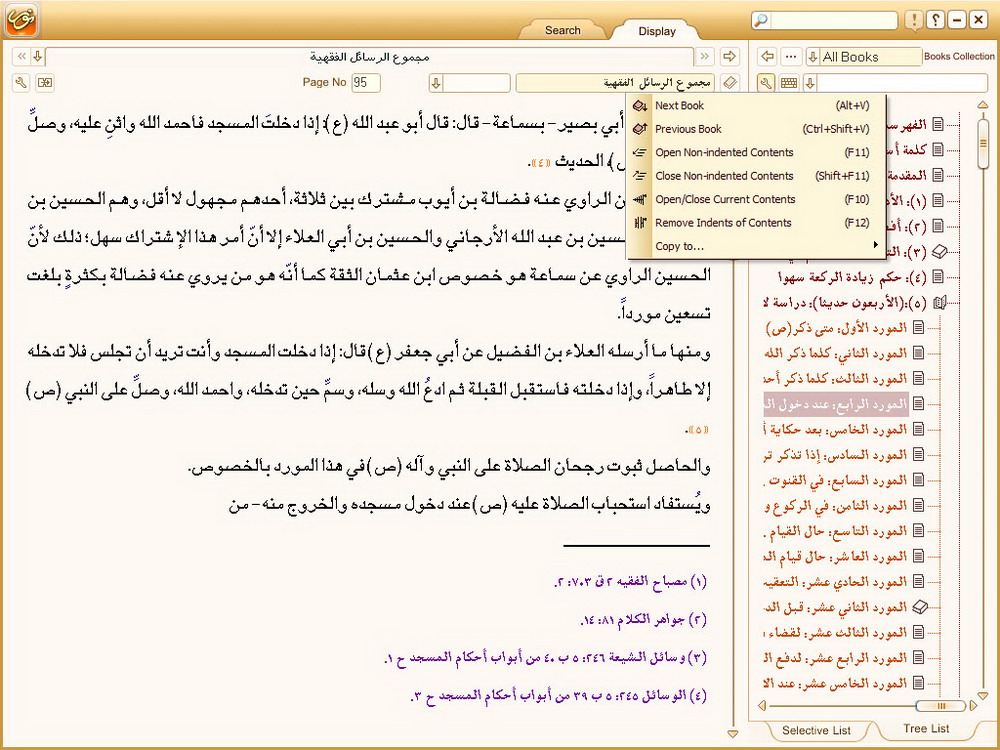Click the tree panel horizontal scrollbar thumb
The width and height of the screenshot is (1000, 750).
[941, 705]
